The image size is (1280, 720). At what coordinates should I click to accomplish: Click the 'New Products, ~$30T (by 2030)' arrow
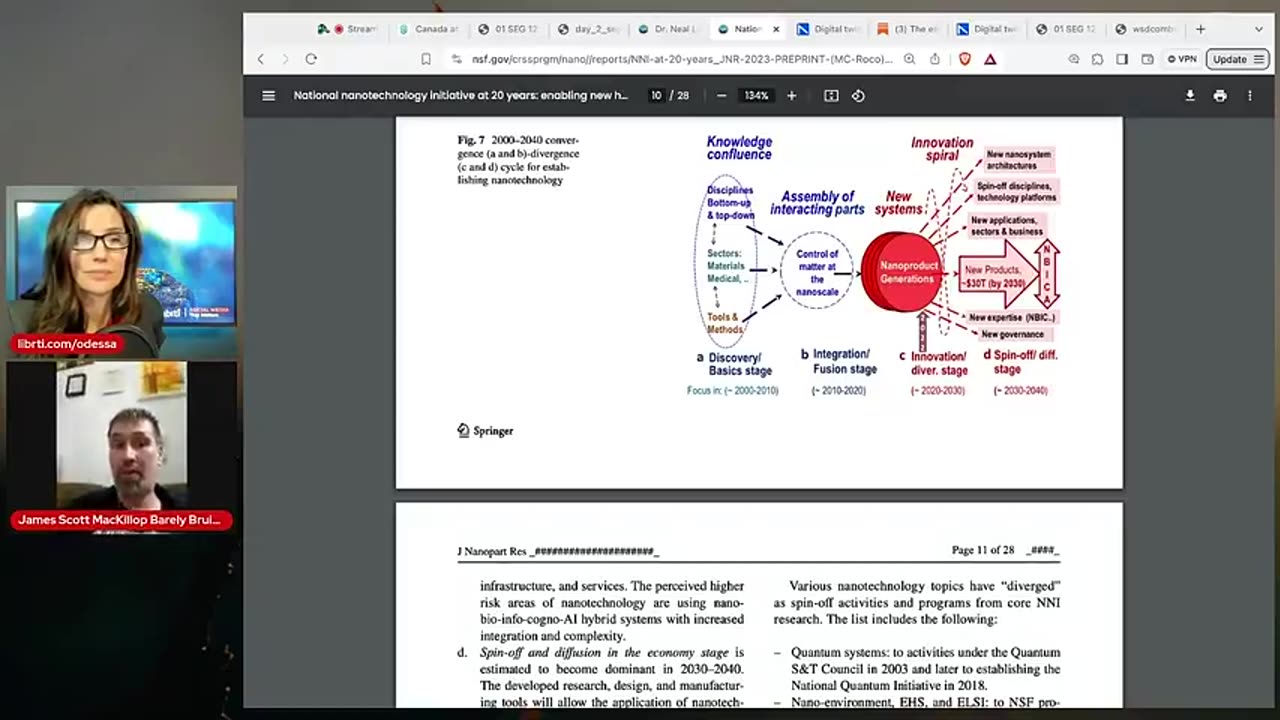[x=998, y=276]
